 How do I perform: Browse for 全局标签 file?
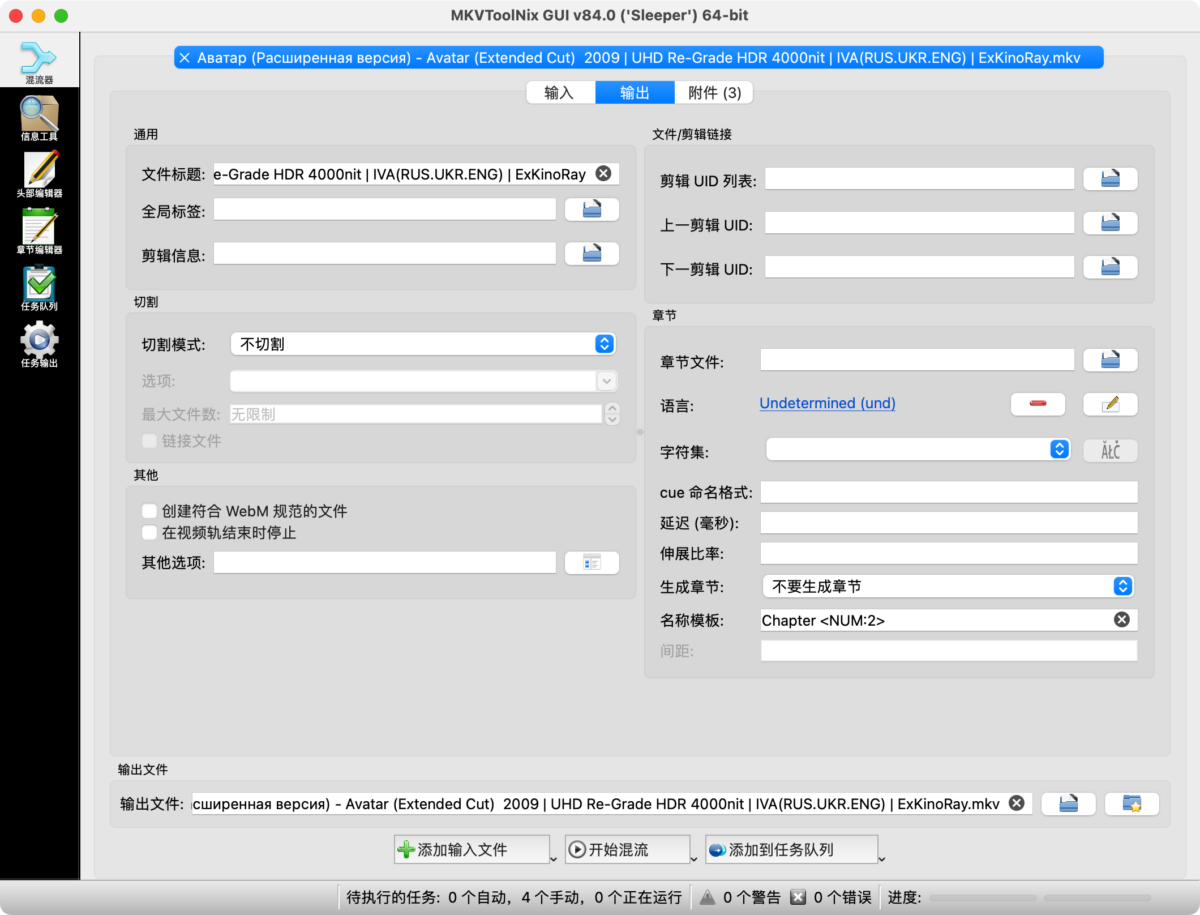pos(592,209)
